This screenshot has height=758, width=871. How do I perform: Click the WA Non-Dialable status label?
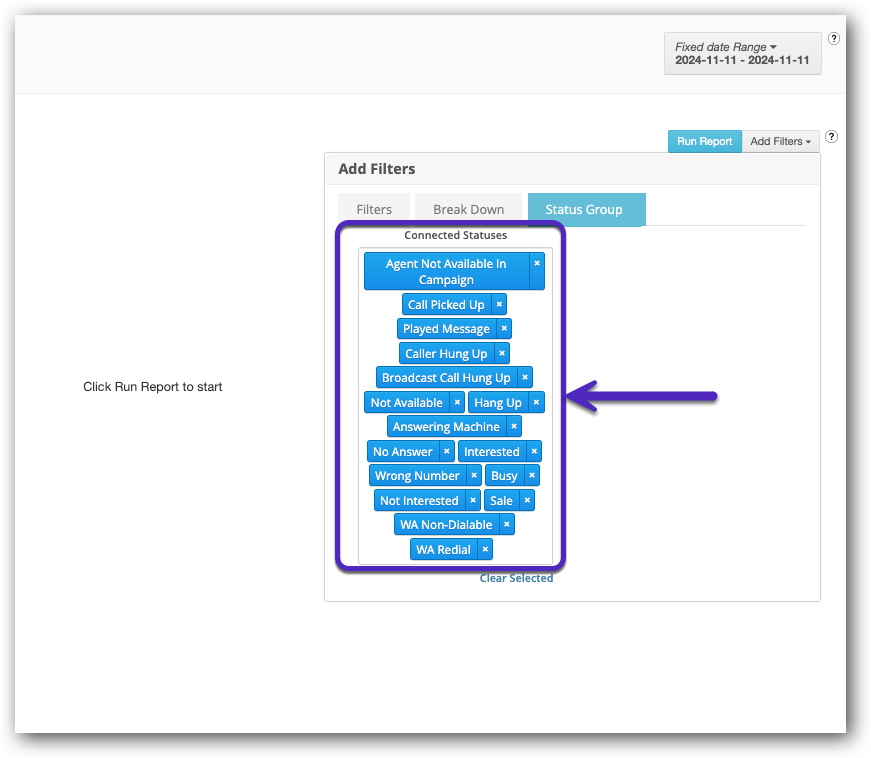coord(446,525)
